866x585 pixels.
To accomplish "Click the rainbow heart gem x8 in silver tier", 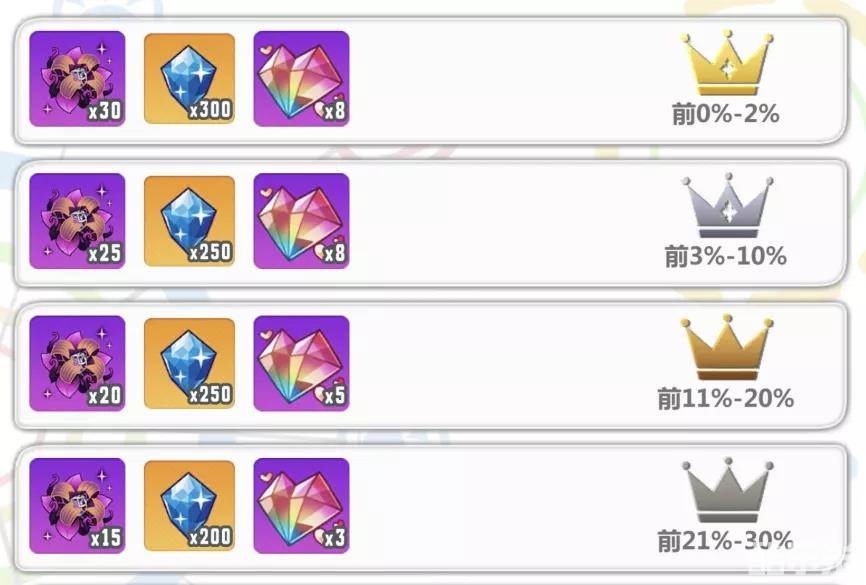I will coord(302,221).
